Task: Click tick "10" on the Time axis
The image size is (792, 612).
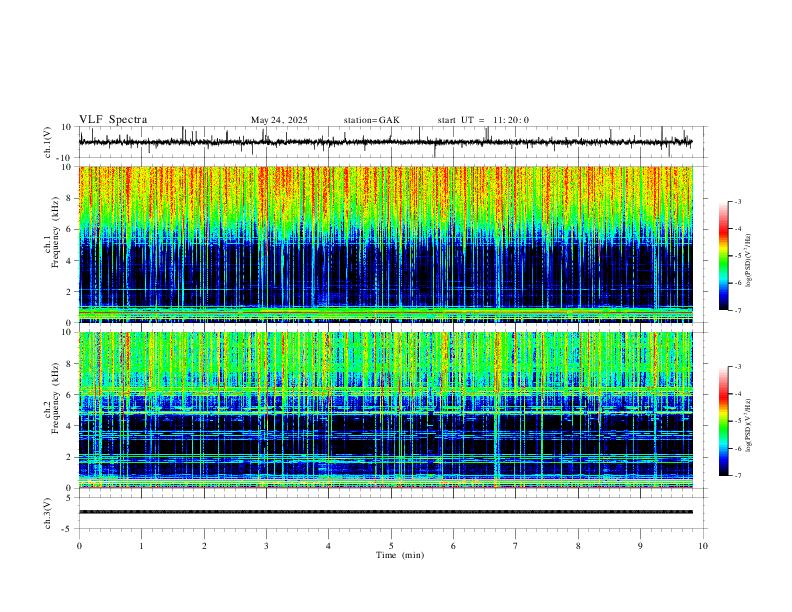Action: coord(703,546)
